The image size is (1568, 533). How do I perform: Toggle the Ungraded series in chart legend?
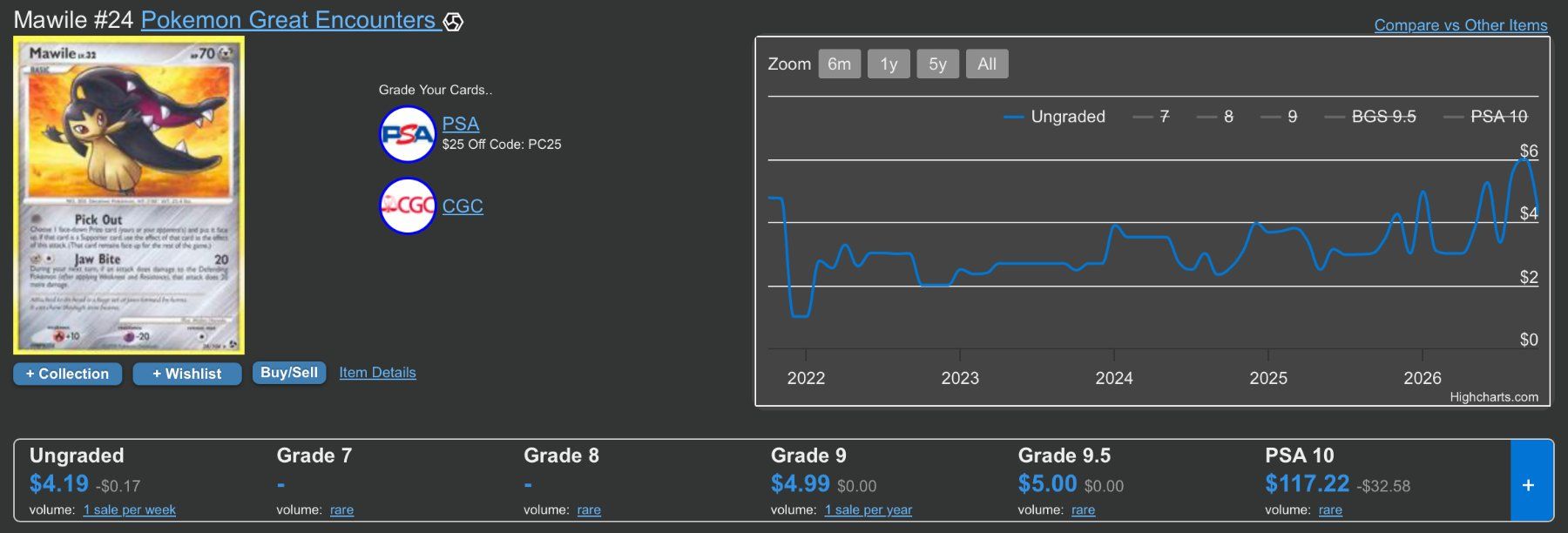[1054, 117]
